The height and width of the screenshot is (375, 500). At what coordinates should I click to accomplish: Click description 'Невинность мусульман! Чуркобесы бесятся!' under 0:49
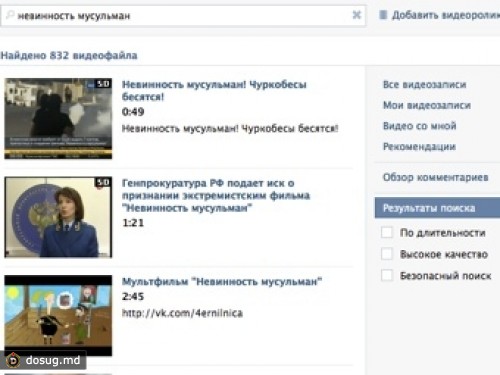(230, 129)
